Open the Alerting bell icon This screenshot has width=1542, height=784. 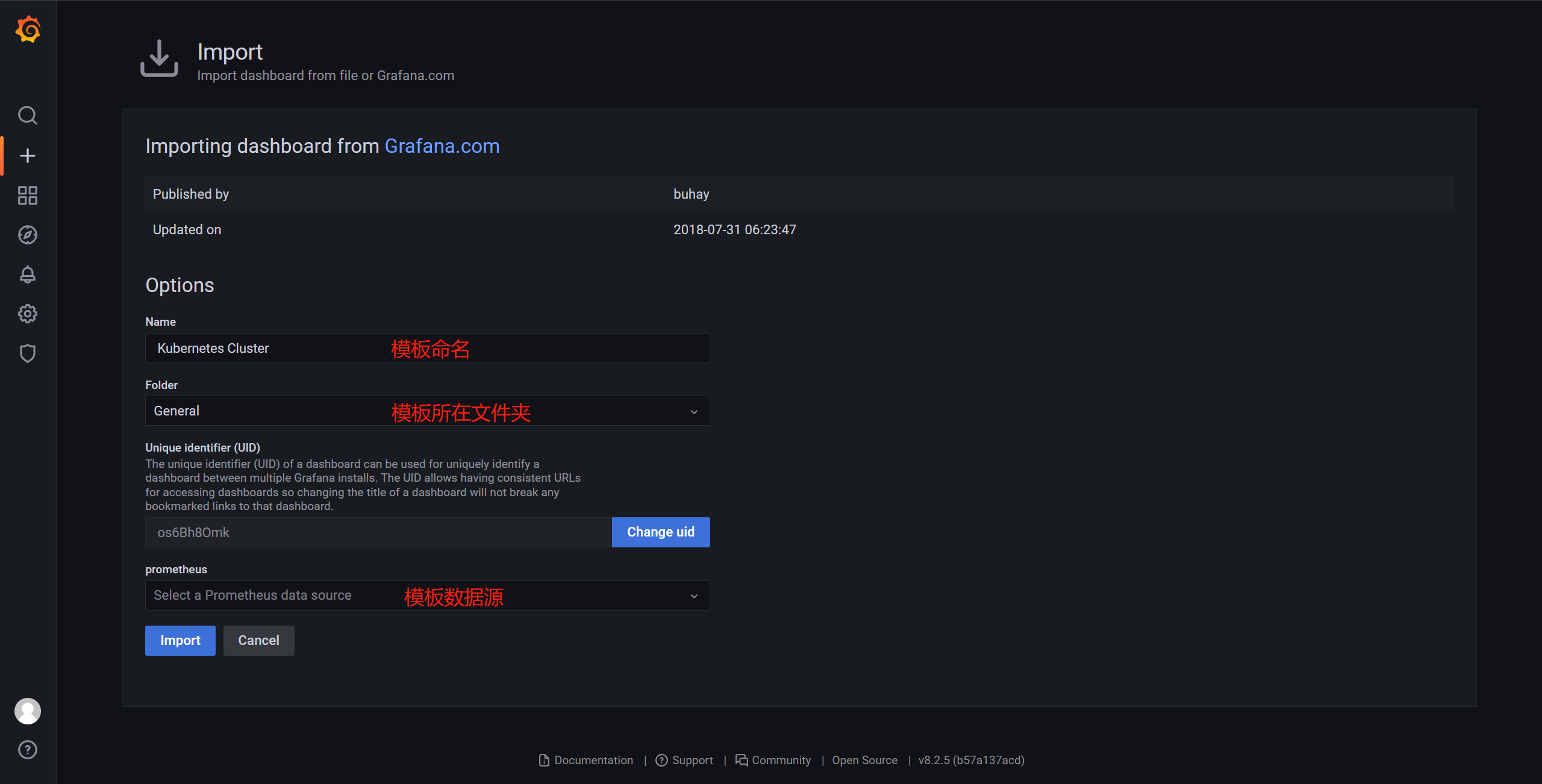point(28,275)
